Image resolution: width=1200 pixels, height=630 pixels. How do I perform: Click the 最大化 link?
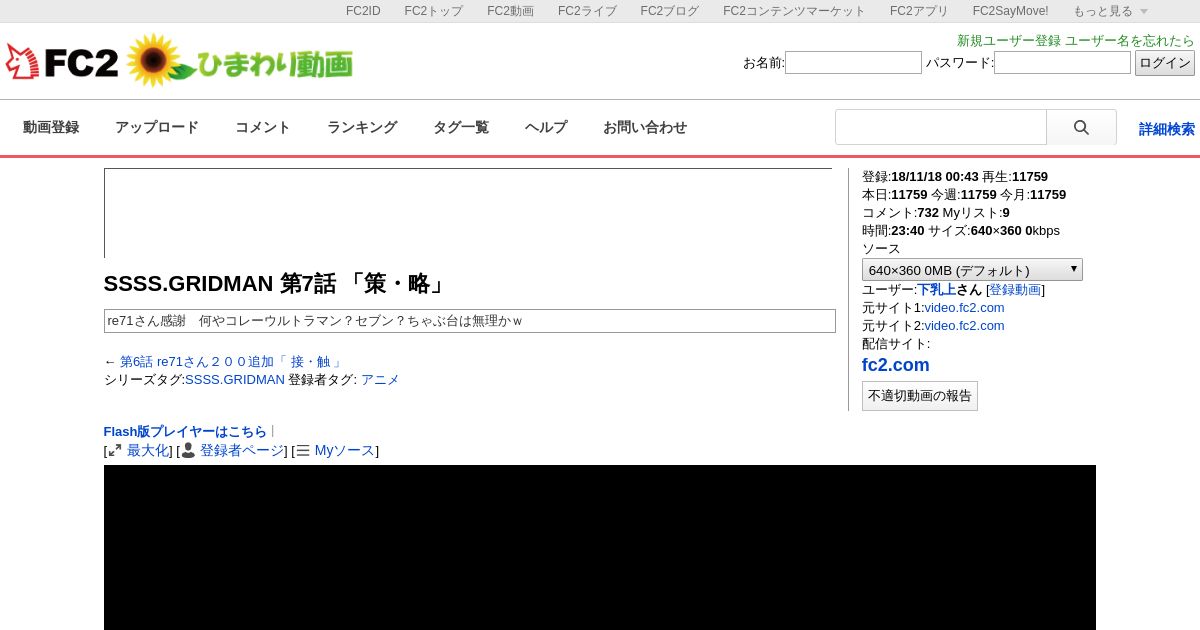click(148, 451)
